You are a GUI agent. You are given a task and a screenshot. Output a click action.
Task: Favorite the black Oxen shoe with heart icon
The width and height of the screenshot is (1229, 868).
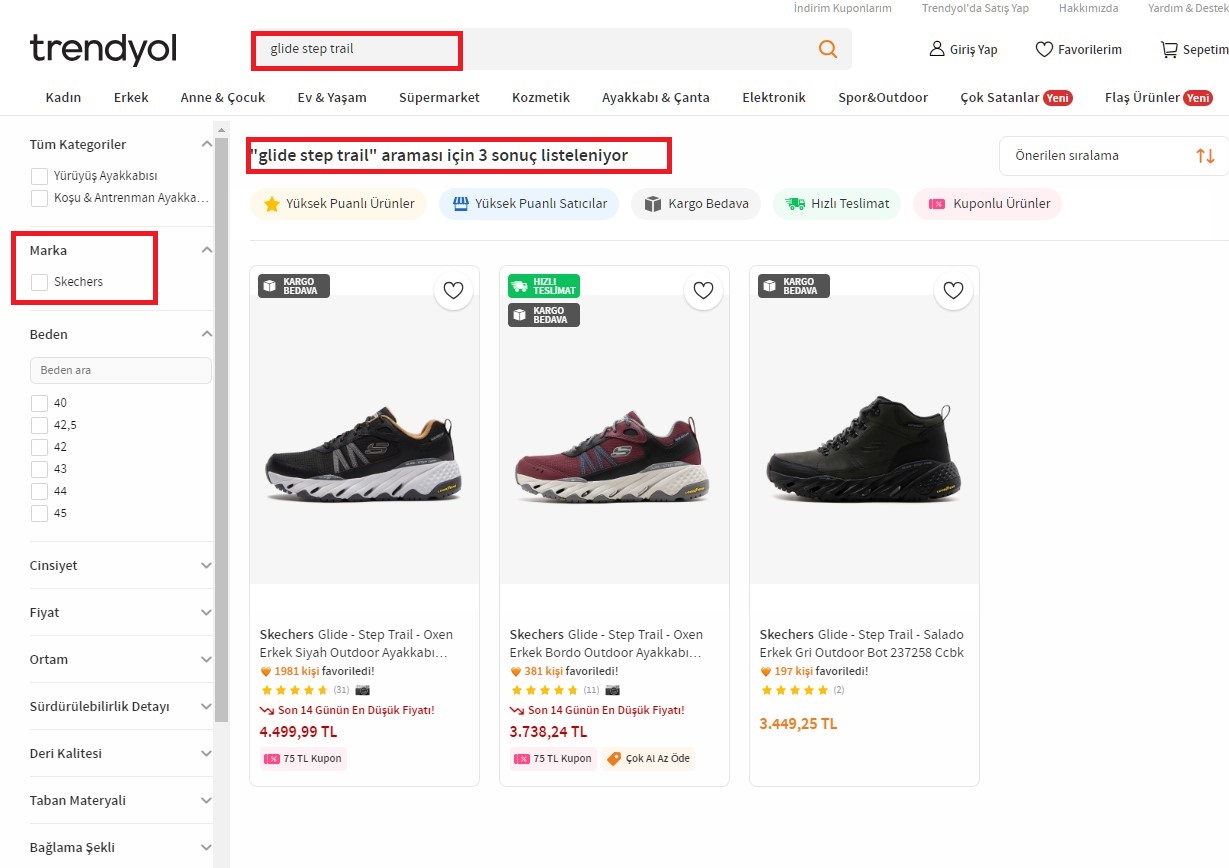point(453,290)
